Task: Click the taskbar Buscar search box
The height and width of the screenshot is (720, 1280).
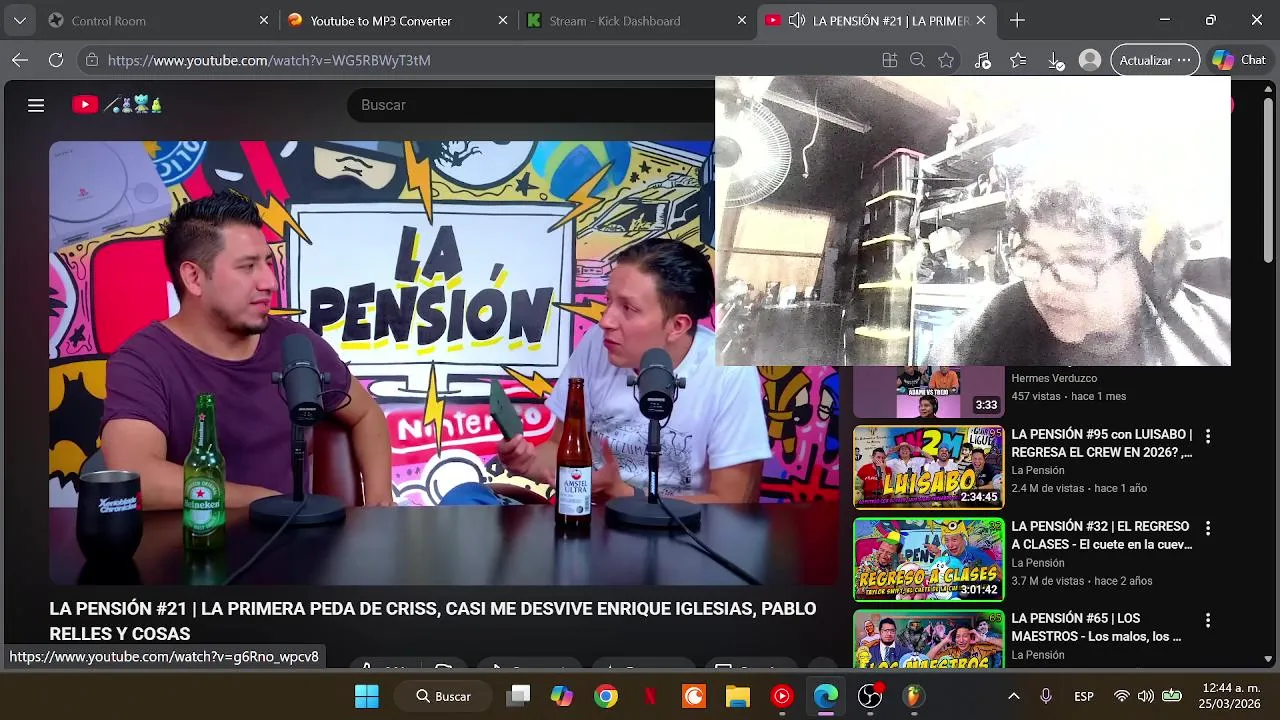Action: [444, 696]
